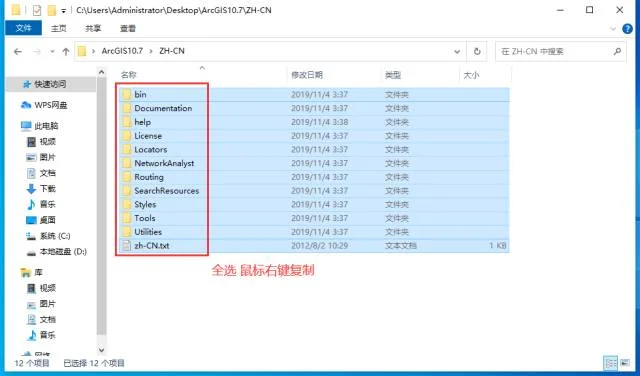The image size is (640, 376).
Task: Click ArcGIS10.7 in the address breadcrumb
Action: [x=122, y=51]
